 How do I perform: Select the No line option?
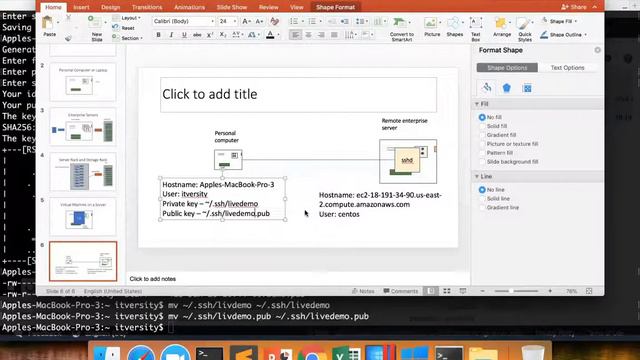click(x=491, y=190)
